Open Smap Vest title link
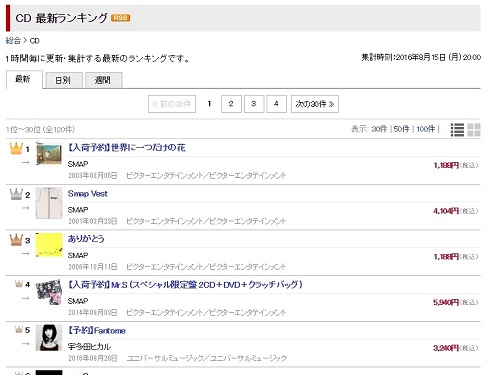The width and height of the screenshot is (490, 375). (x=88, y=194)
